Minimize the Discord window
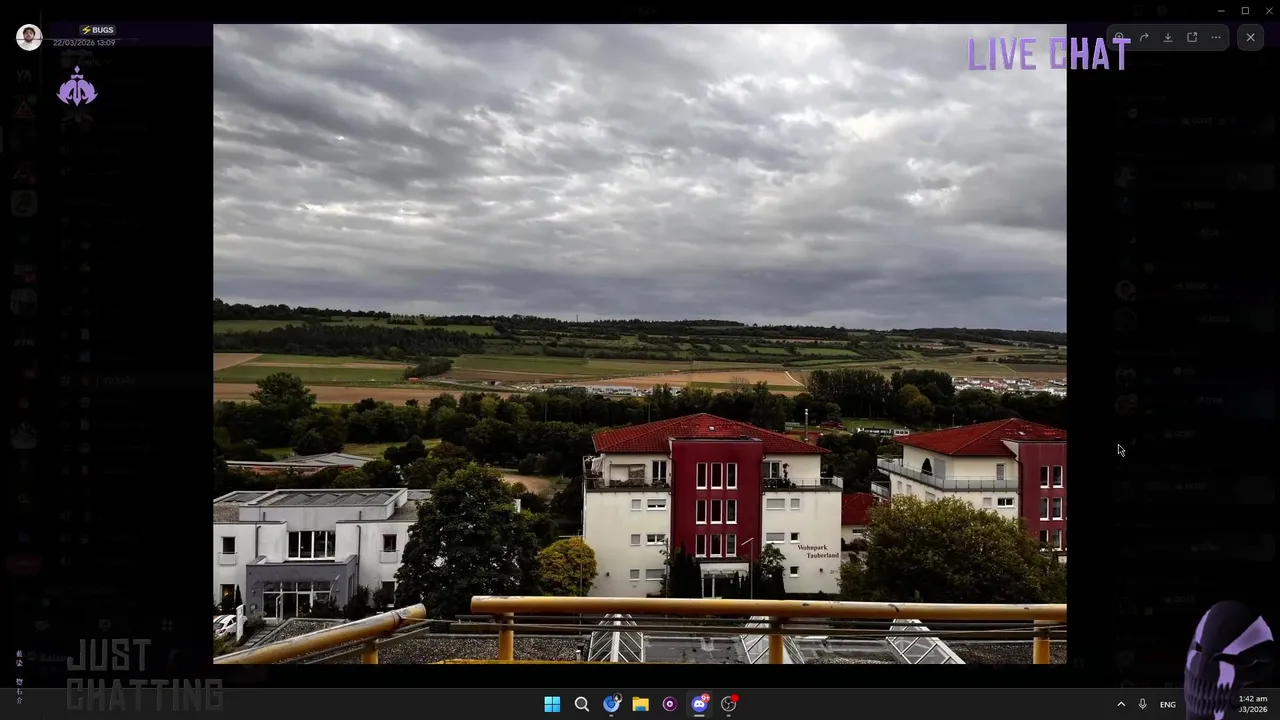The height and width of the screenshot is (720, 1280). 1221,11
